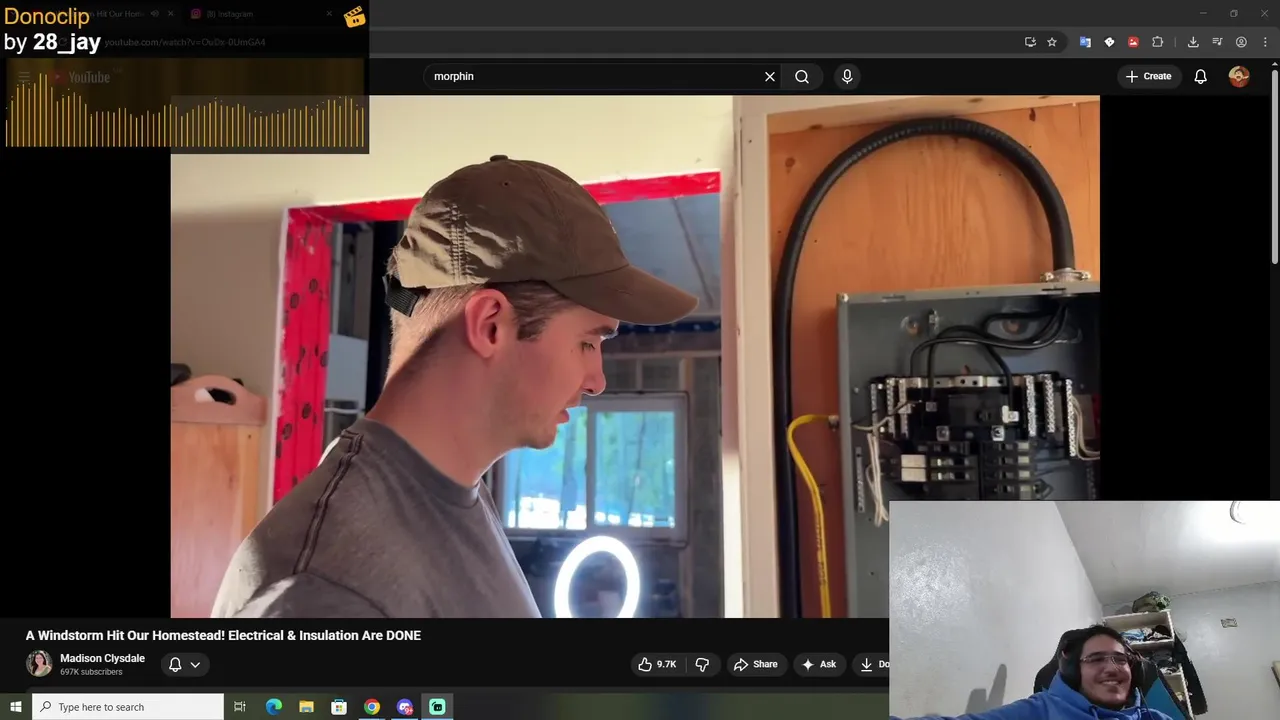Dislike the video
Viewport: 1280px width, 720px height.
(x=702, y=664)
